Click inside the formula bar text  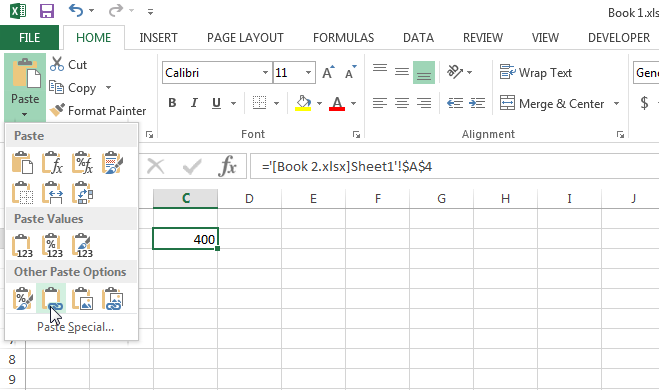(347, 167)
